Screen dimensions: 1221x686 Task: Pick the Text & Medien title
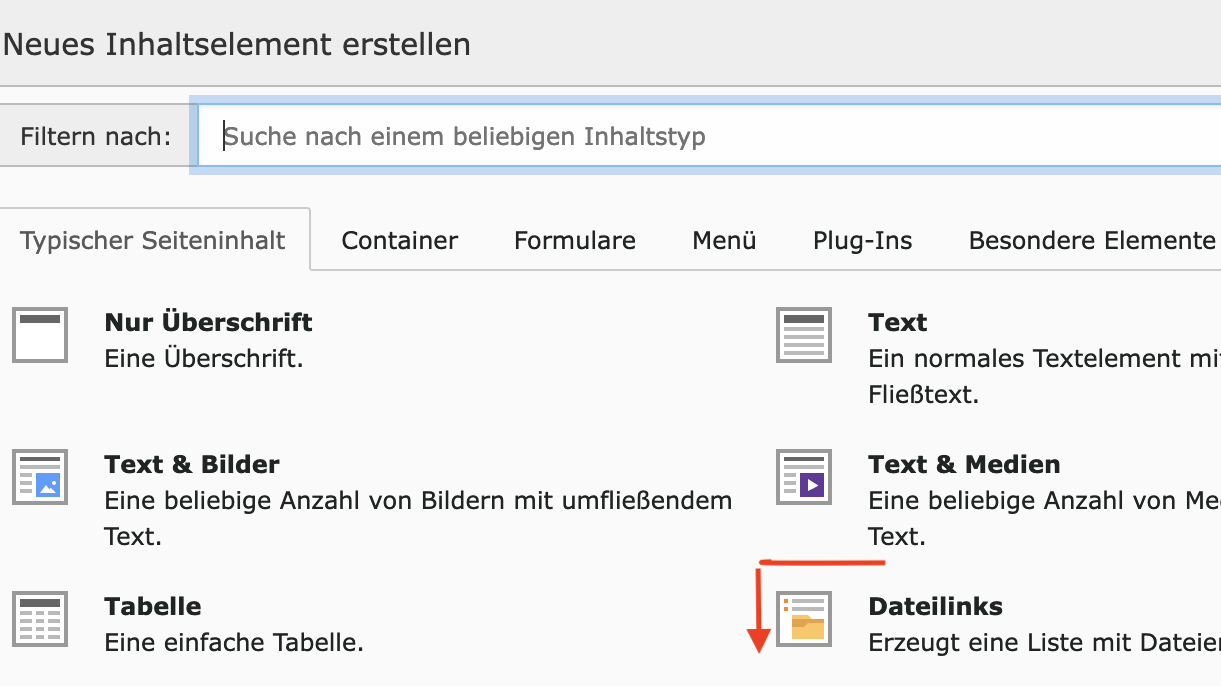965,464
